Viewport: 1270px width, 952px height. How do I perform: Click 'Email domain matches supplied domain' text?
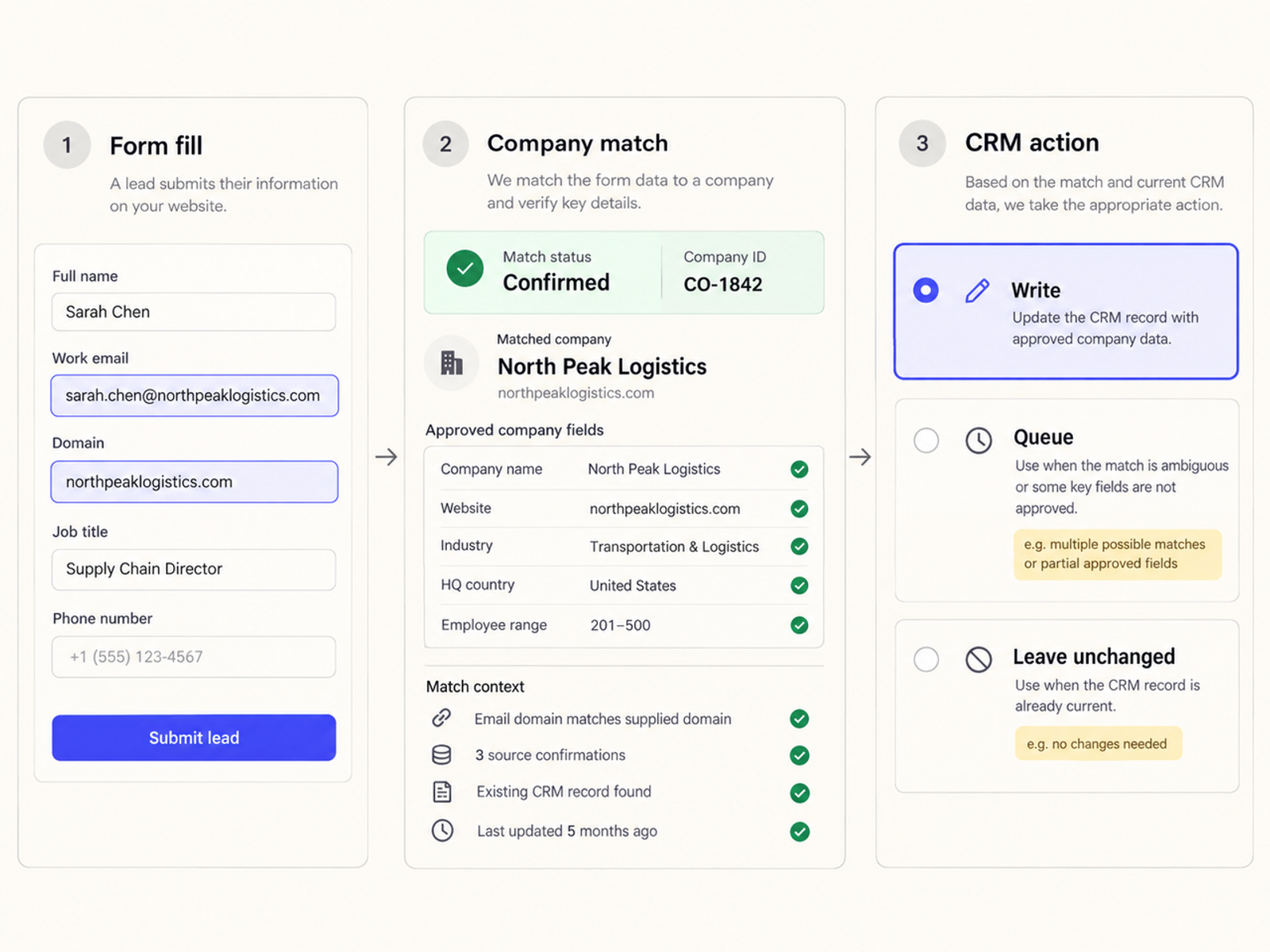602,719
